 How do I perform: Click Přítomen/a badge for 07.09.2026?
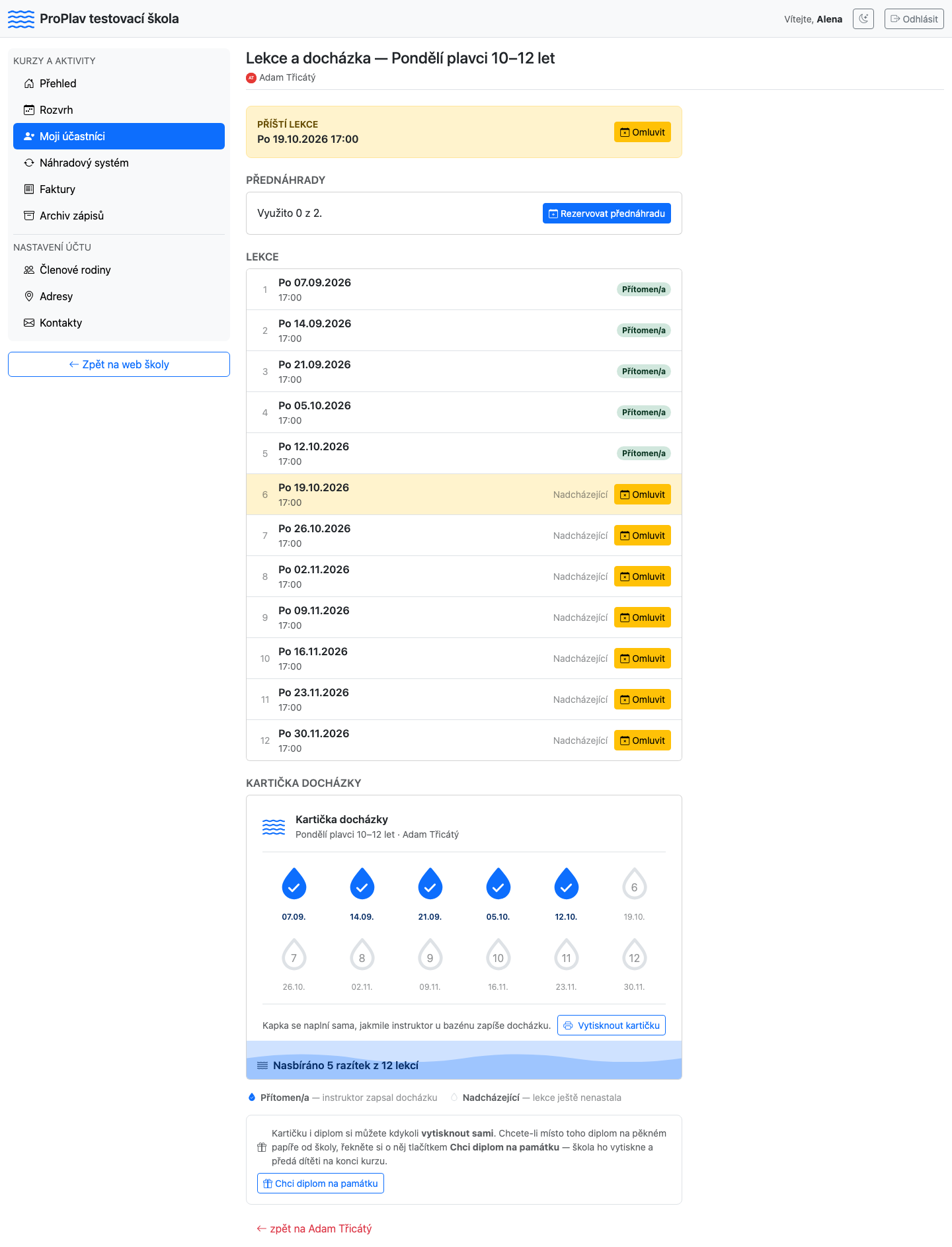pyautogui.click(x=644, y=290)
